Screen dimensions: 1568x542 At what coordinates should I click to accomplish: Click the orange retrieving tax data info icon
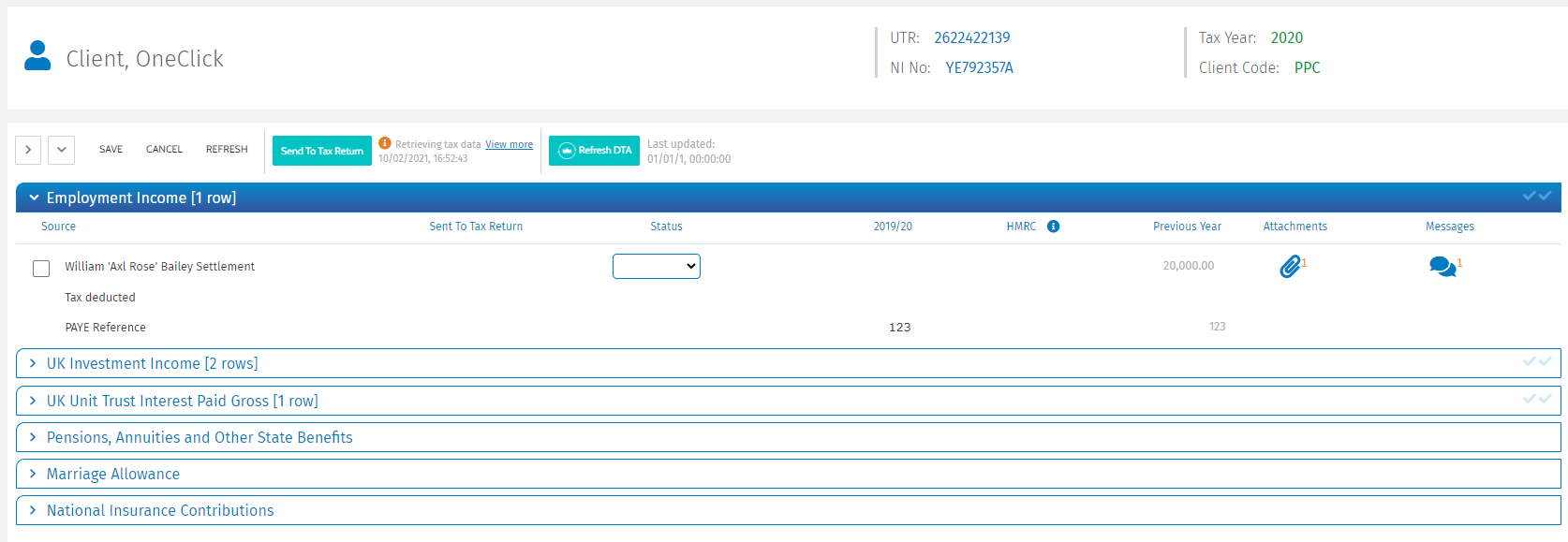(385, 143)
